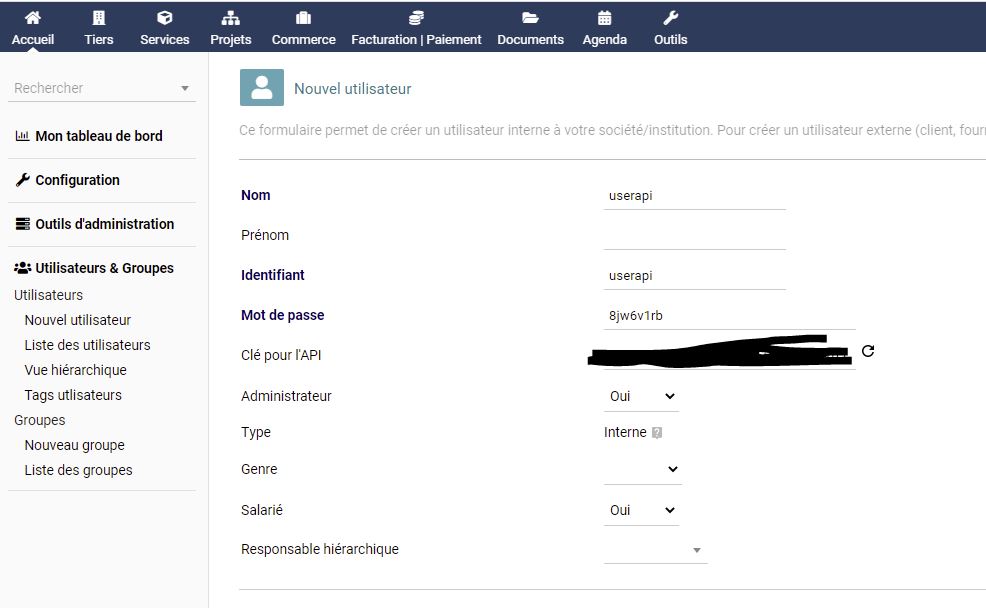Click the Prénom input field

[x=694, y=236]
